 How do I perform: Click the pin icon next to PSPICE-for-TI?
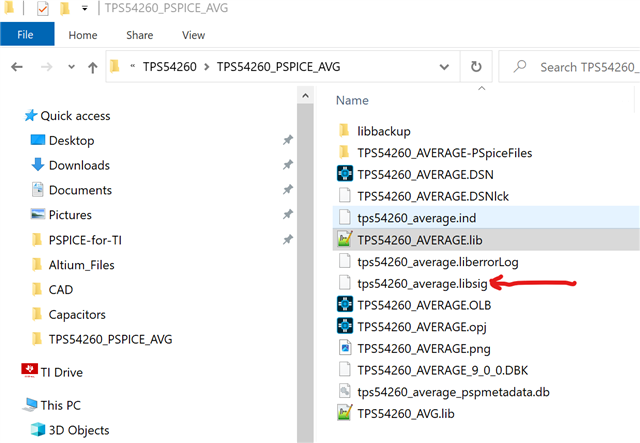tap(288, 240)
